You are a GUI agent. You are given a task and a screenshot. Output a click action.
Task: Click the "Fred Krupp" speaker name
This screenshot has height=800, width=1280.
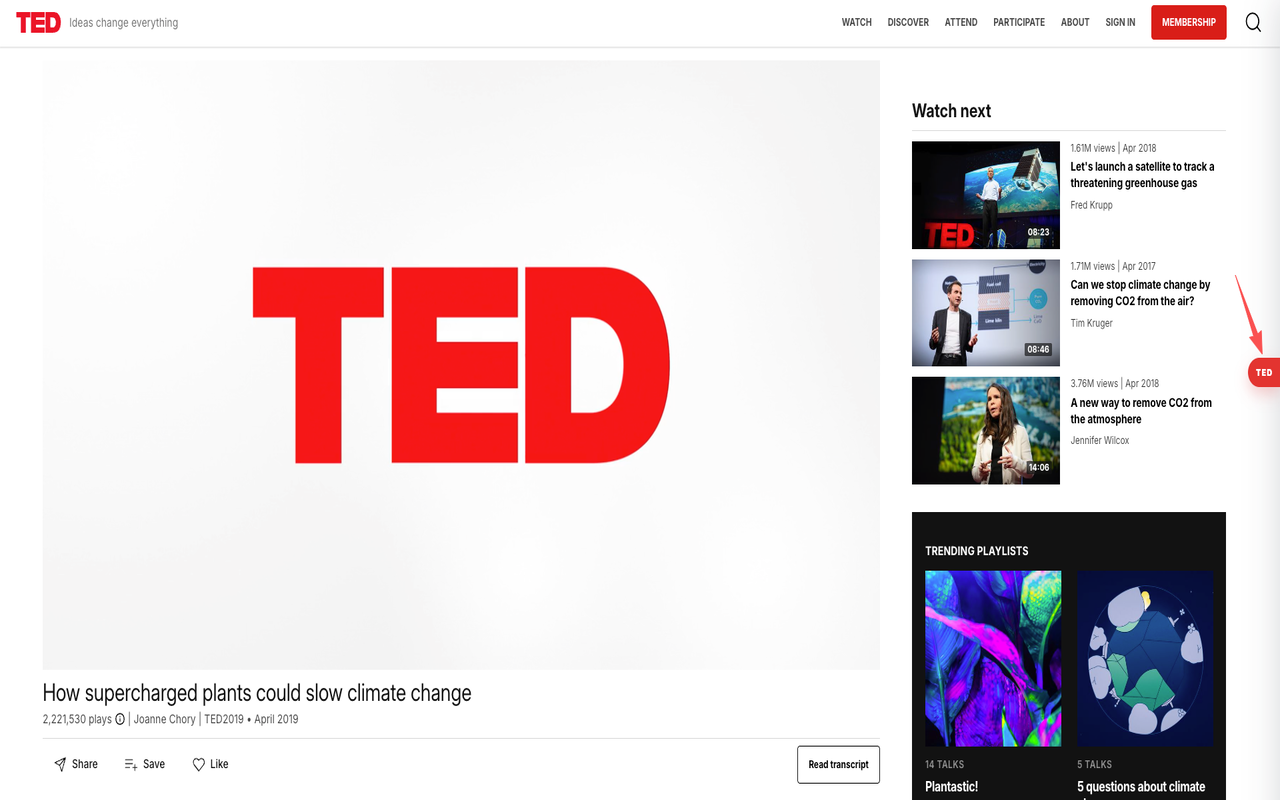click(x=1091, y=205)
